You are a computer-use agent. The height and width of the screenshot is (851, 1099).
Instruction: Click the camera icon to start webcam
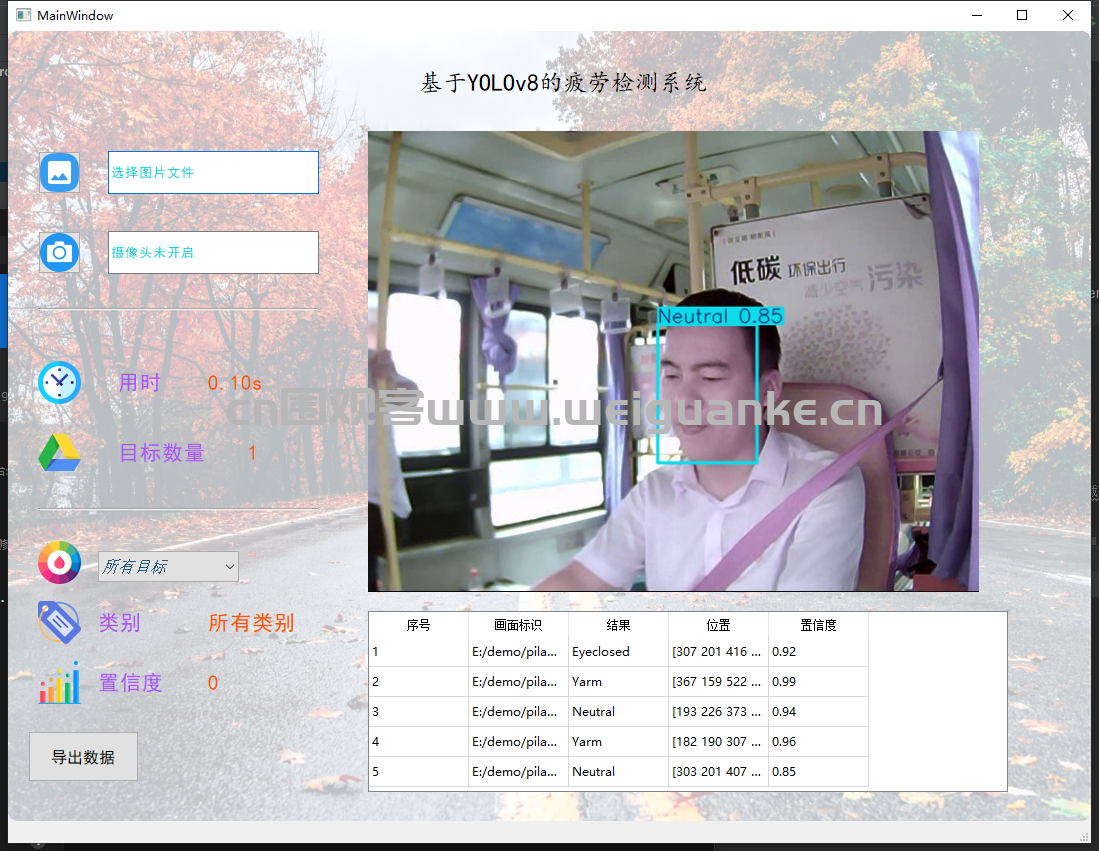[x=59, y=252]
